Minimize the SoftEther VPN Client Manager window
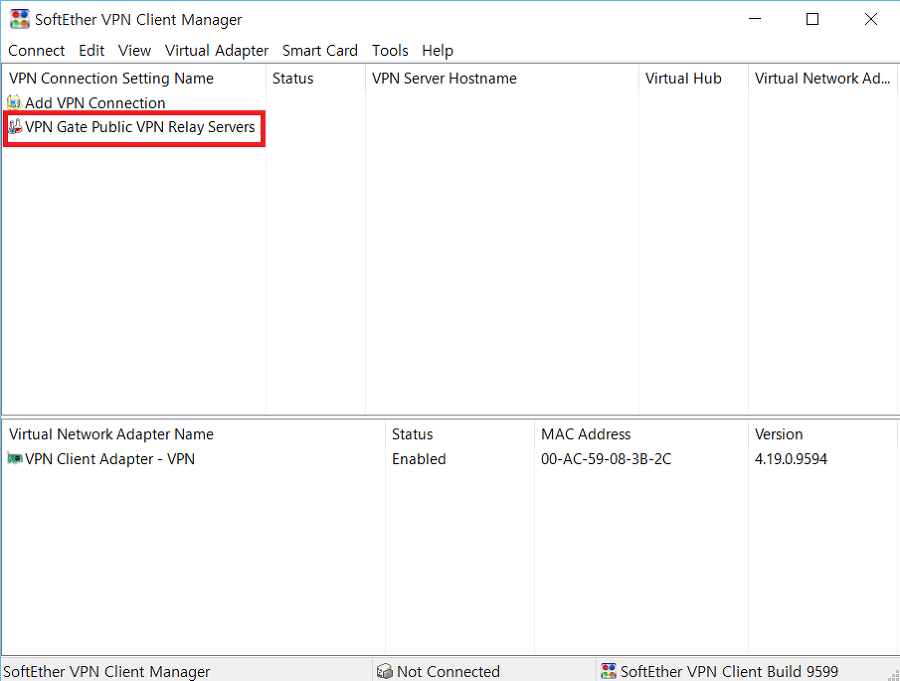900x681 pixels. pos(755,19)
